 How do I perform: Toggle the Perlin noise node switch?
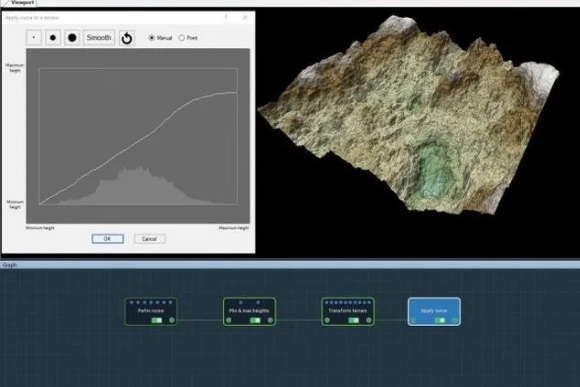click(x=157, y=320)
